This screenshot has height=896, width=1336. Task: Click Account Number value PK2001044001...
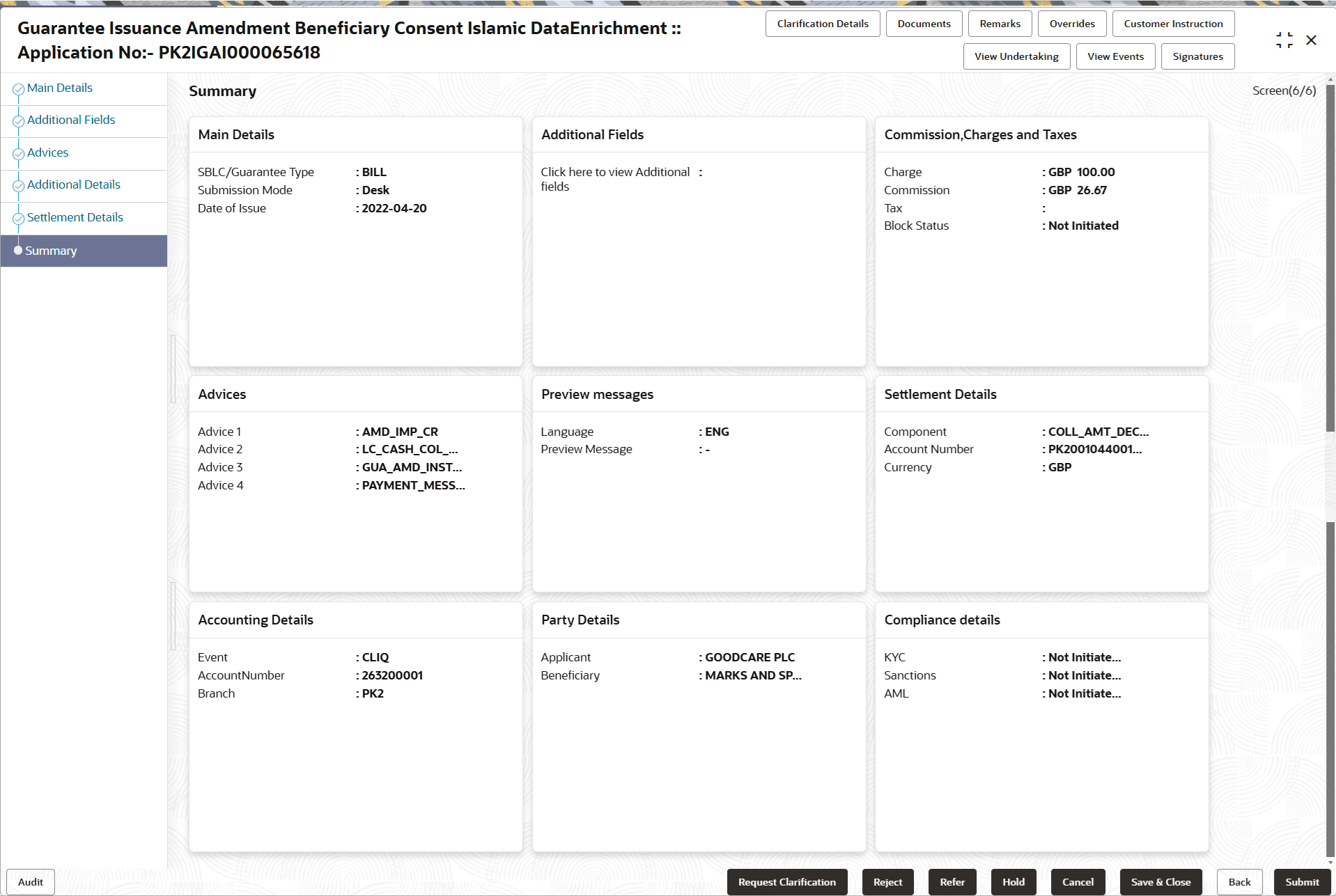(x=1095, y=449)
